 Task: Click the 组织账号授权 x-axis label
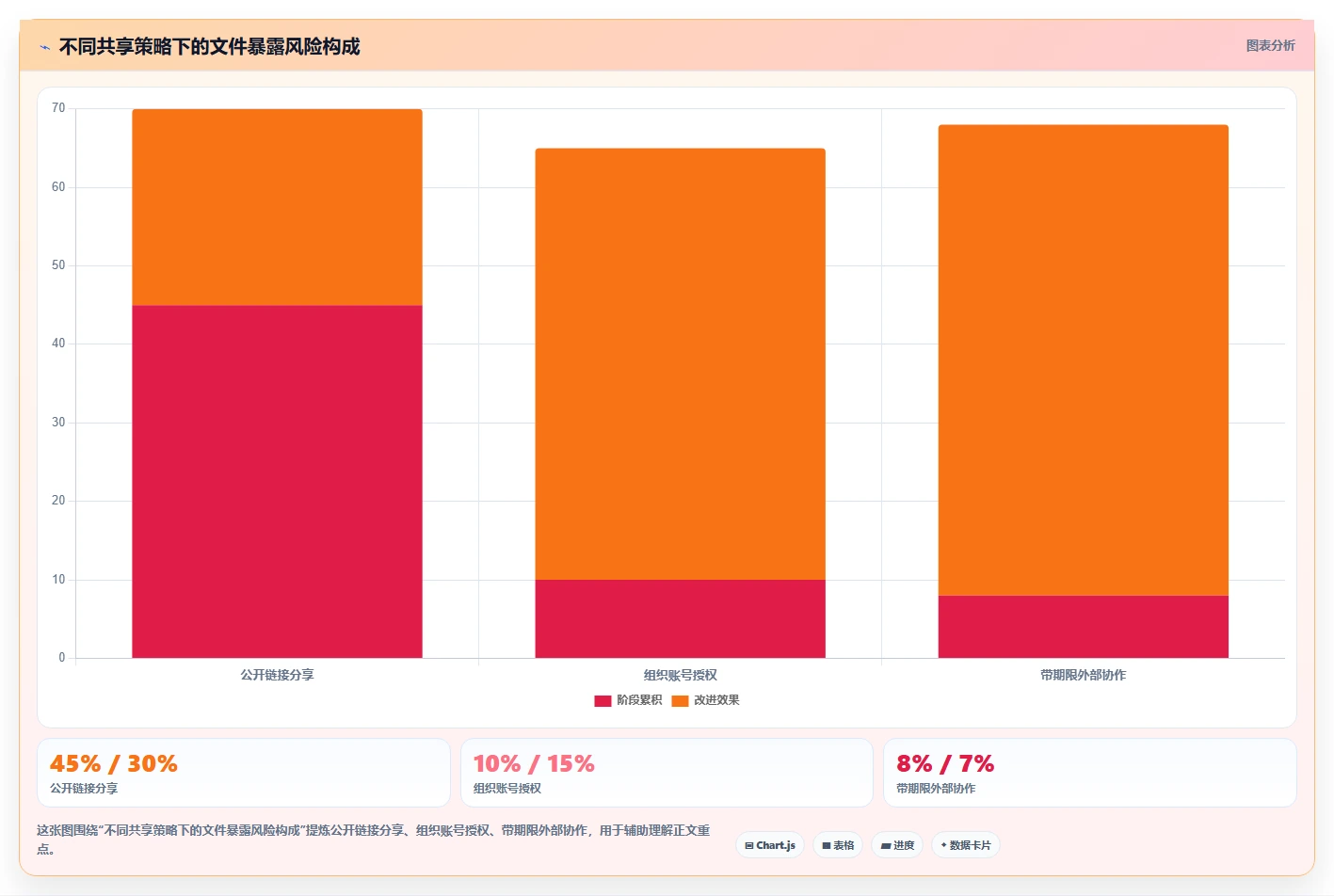[x=680, y=675]
